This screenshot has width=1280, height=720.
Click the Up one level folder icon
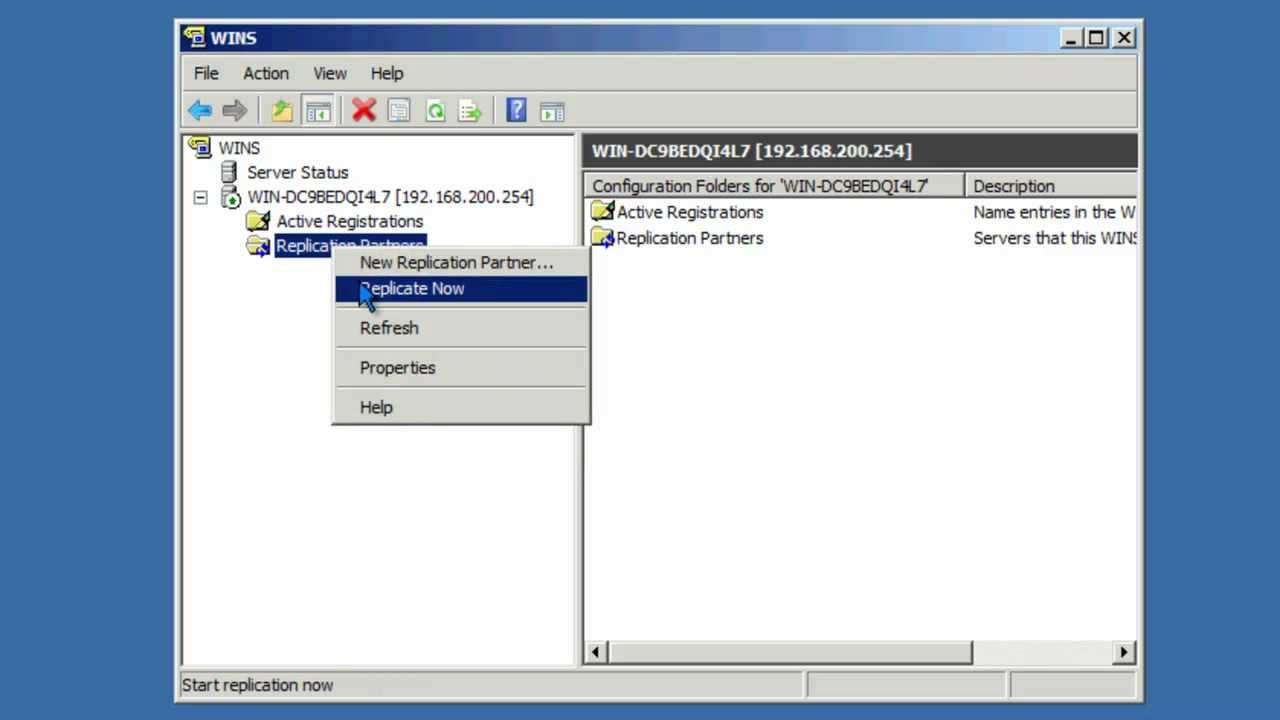coord(282,111)
